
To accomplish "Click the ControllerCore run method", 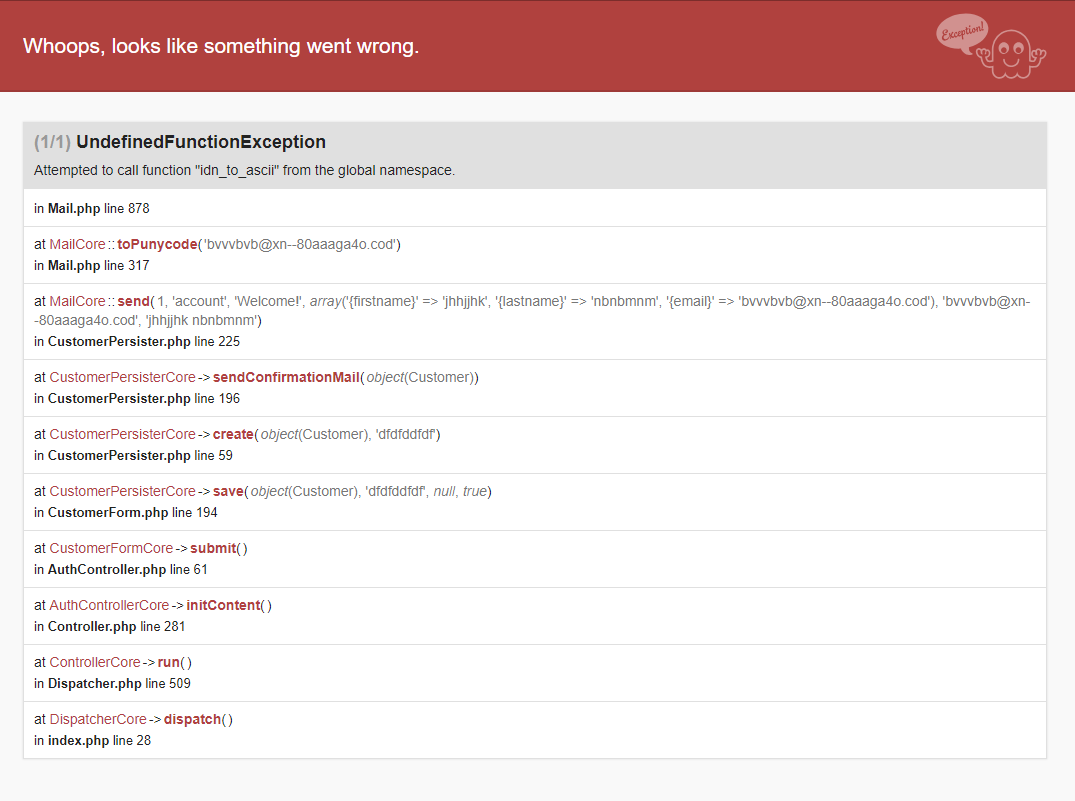I will click(170, 663).
